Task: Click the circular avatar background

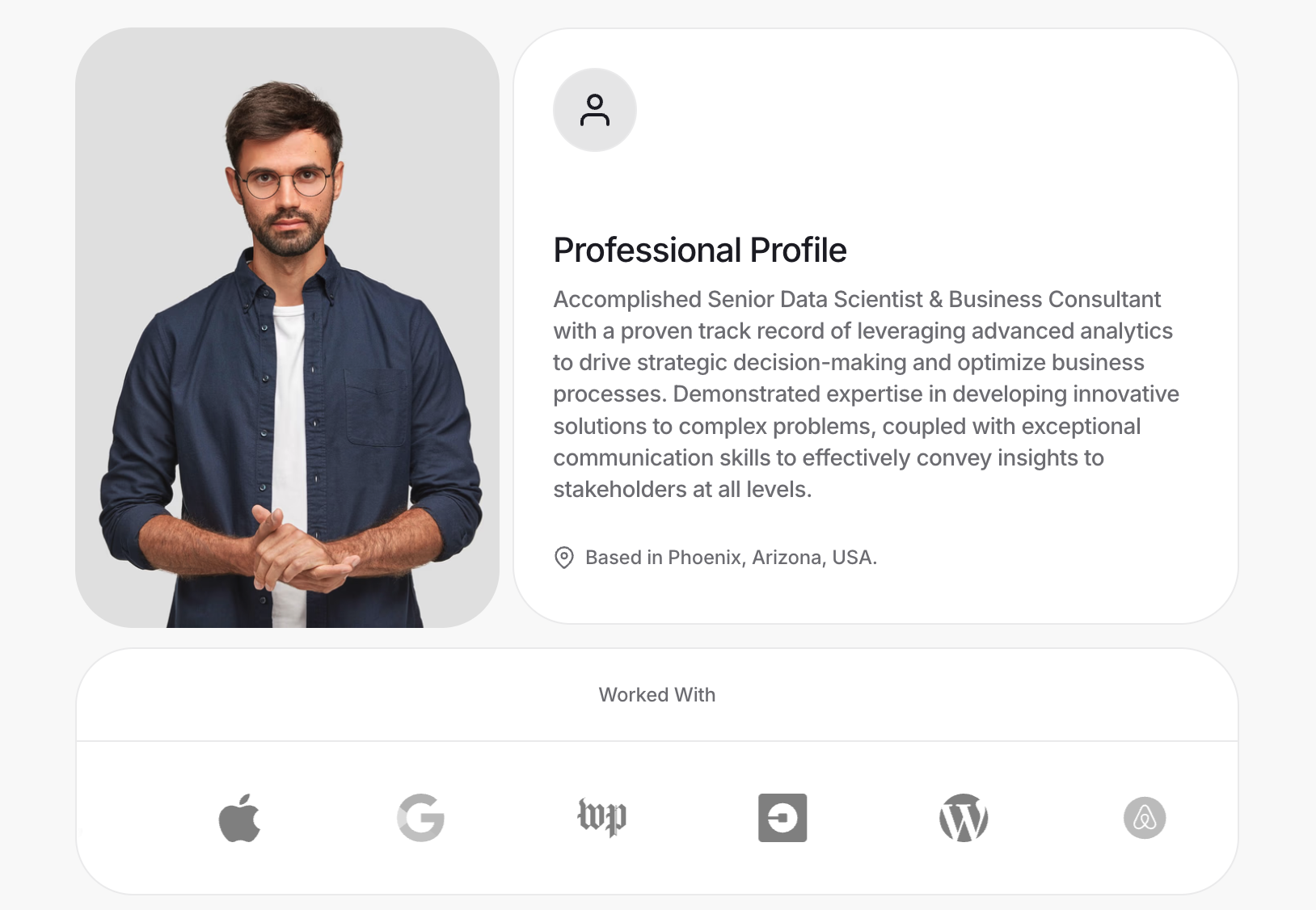Action: (x=595, y=110)
